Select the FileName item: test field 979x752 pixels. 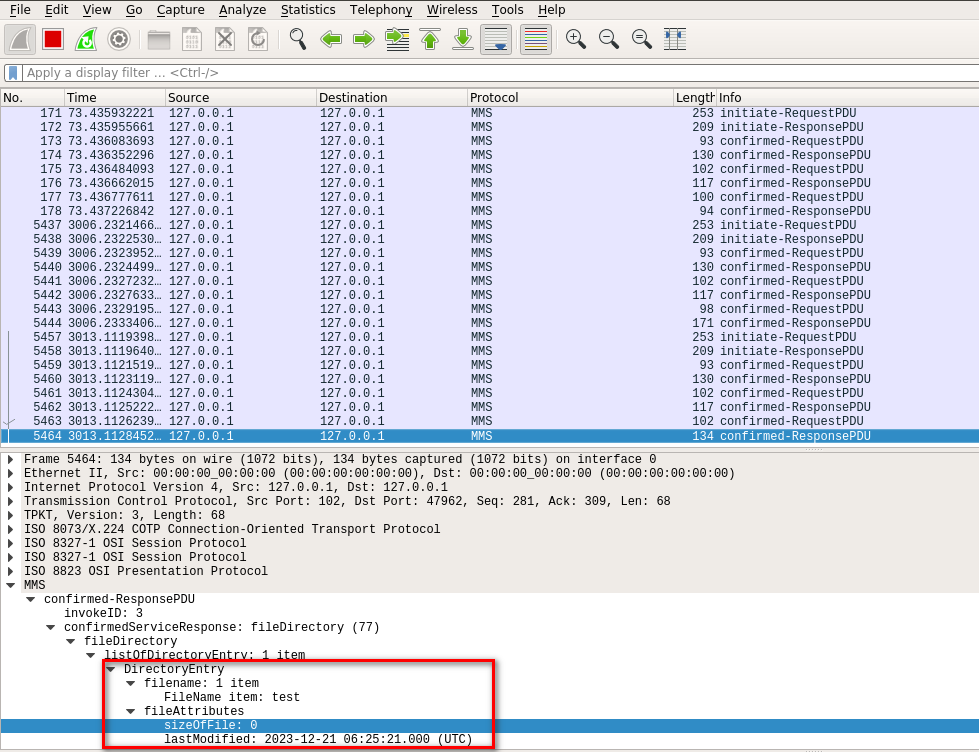tap(232, 697)
